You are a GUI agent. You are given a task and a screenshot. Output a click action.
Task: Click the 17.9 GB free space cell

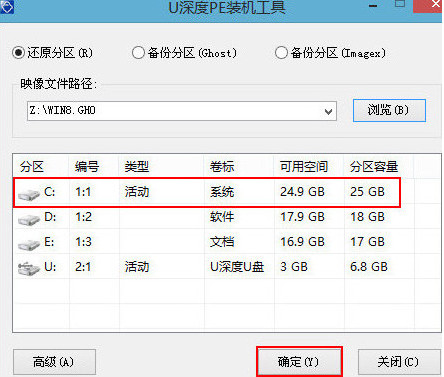pos(302,217)
